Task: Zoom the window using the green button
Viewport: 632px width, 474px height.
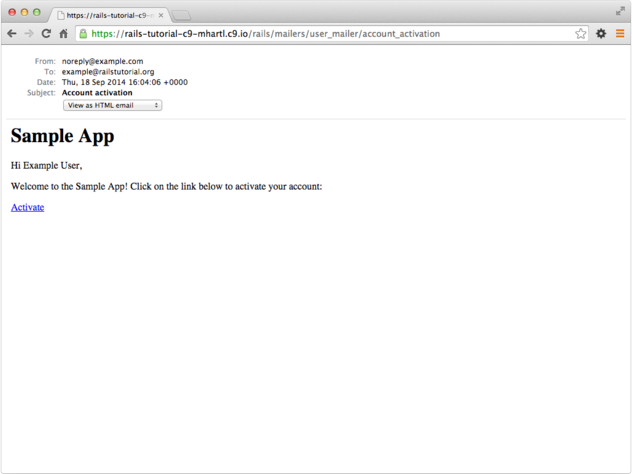Action: pos(37,12)
